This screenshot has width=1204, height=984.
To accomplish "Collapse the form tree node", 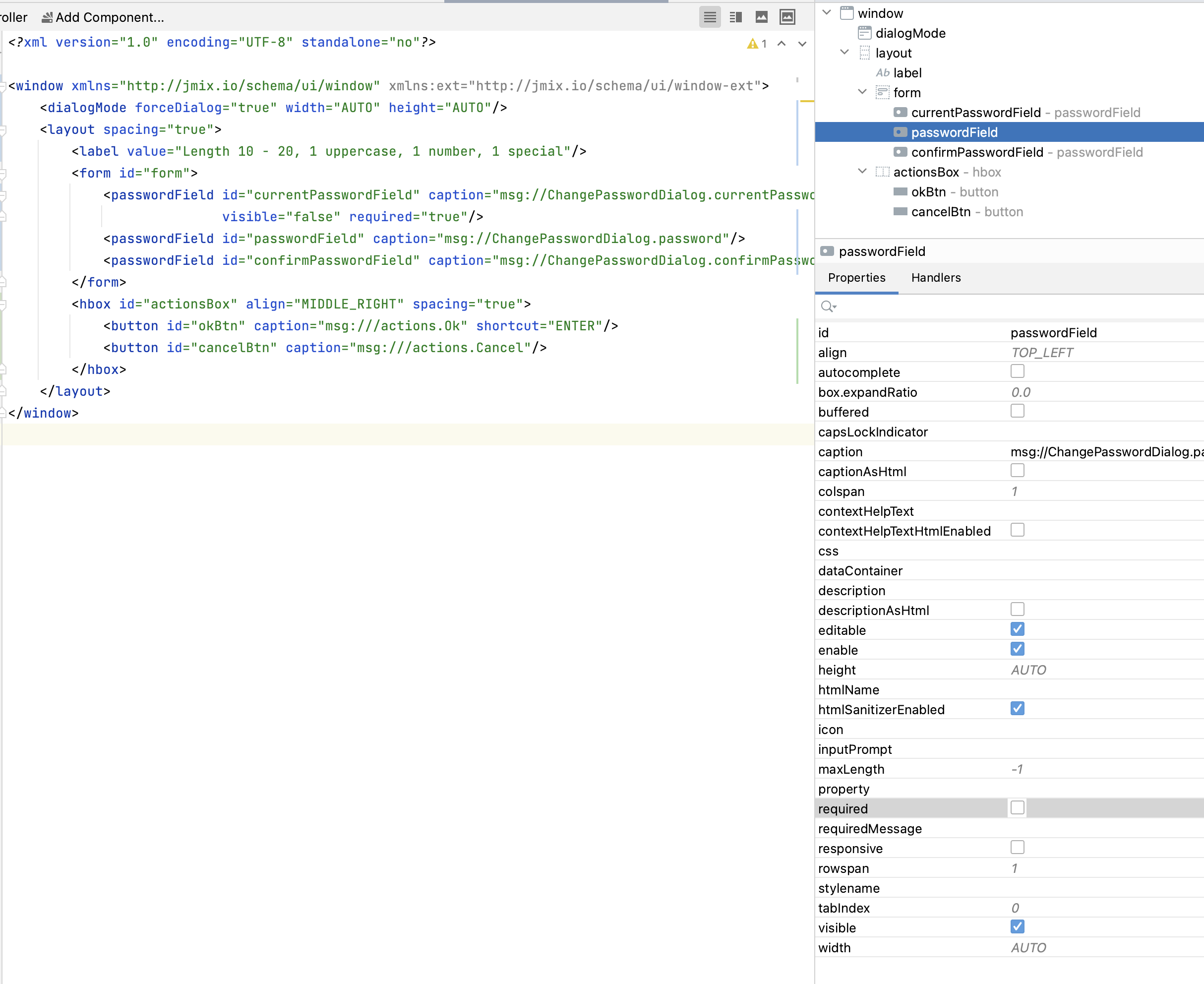I will click(862, 92).
